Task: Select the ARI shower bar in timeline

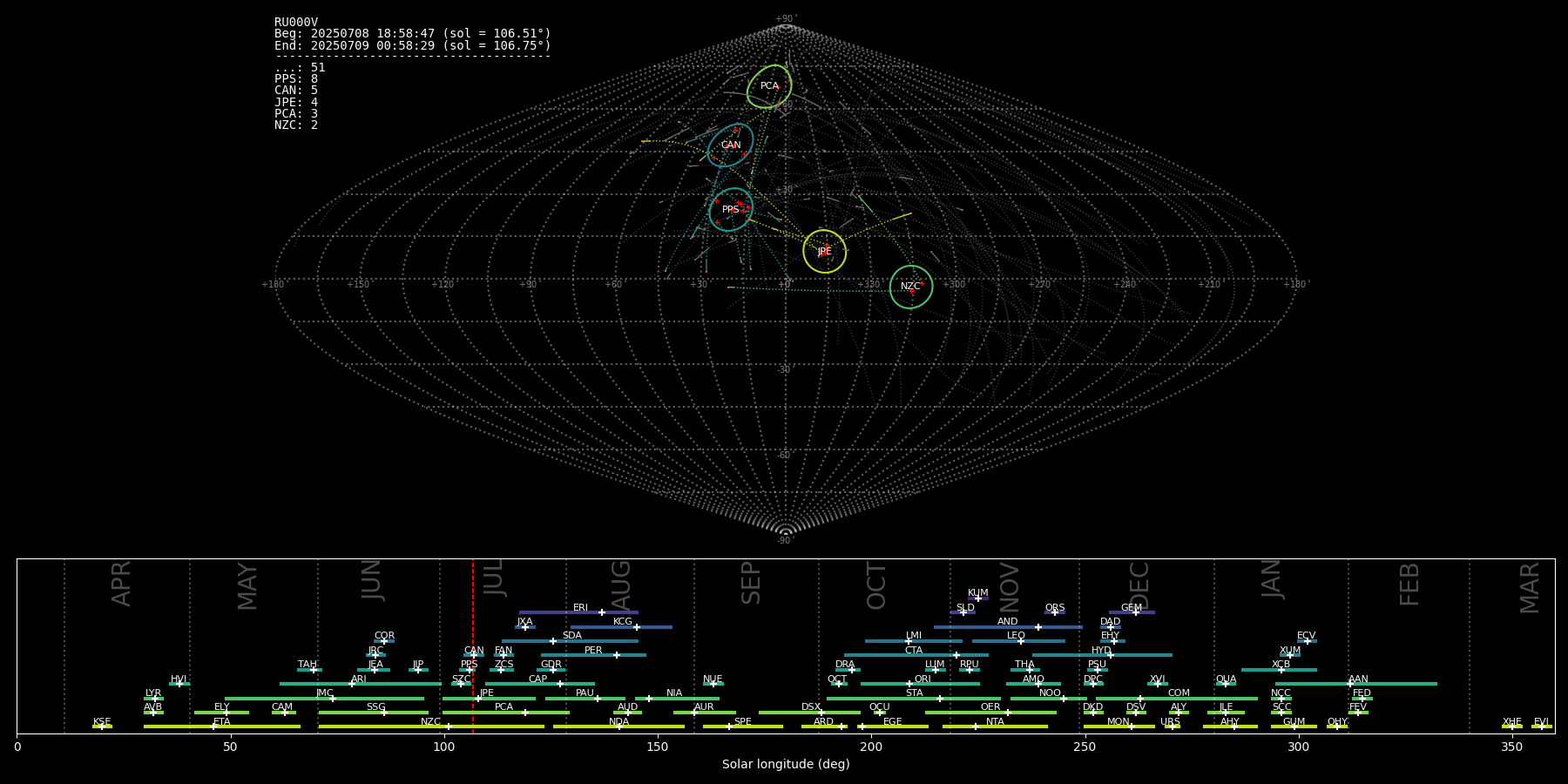Action: coord(360,684)
